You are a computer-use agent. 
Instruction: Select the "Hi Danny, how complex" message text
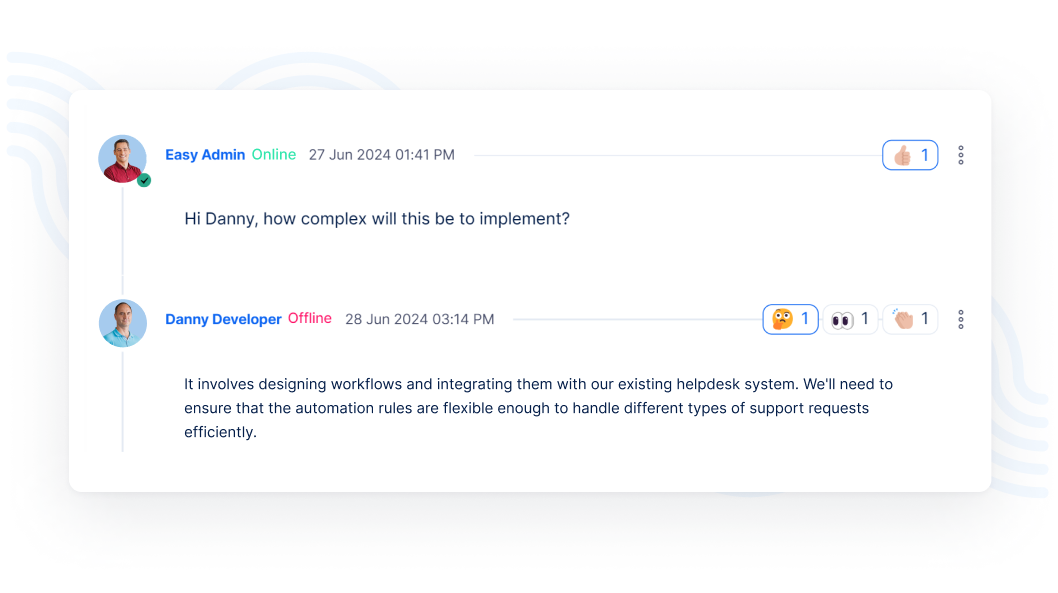377,218
